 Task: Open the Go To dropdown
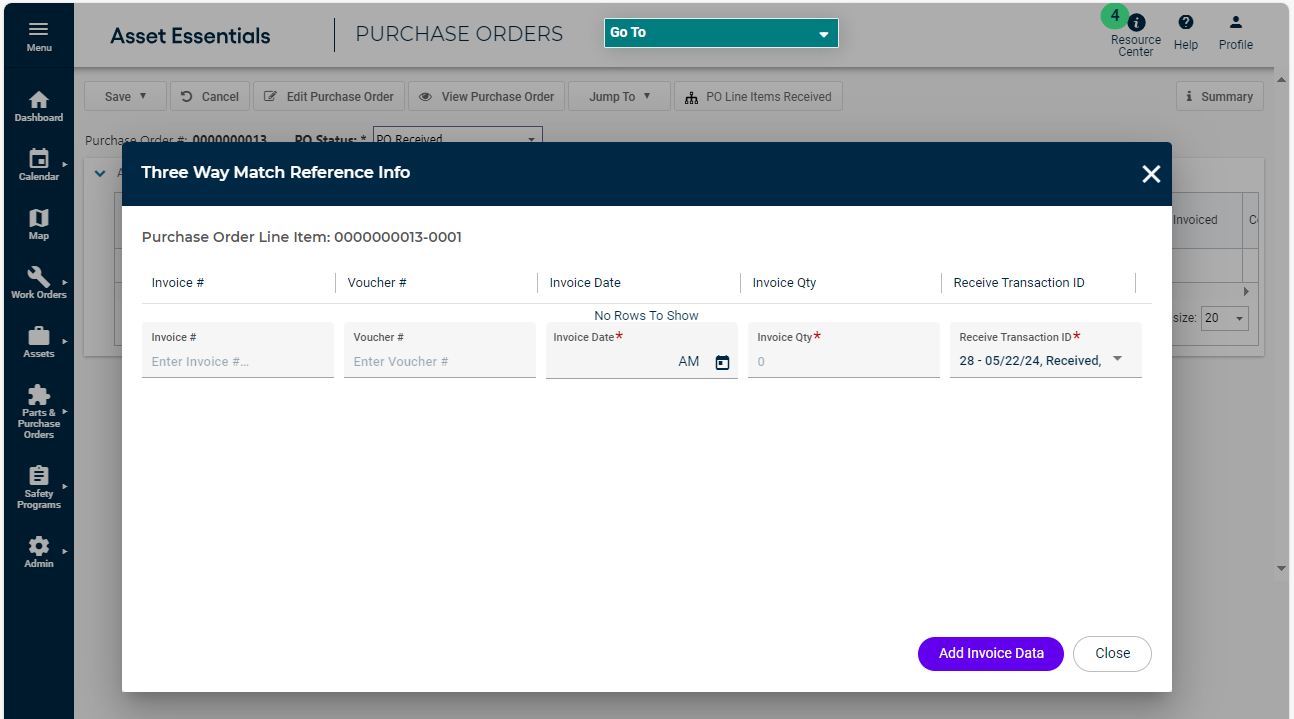(721, 33)
